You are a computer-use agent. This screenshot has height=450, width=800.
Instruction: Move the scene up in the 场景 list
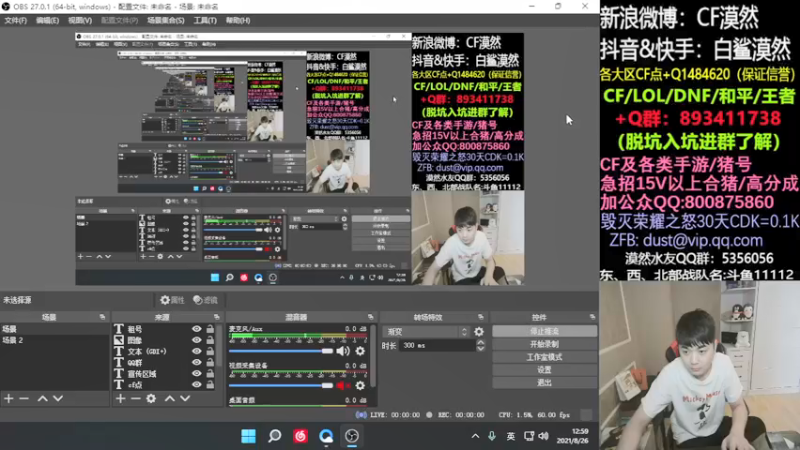42,398
